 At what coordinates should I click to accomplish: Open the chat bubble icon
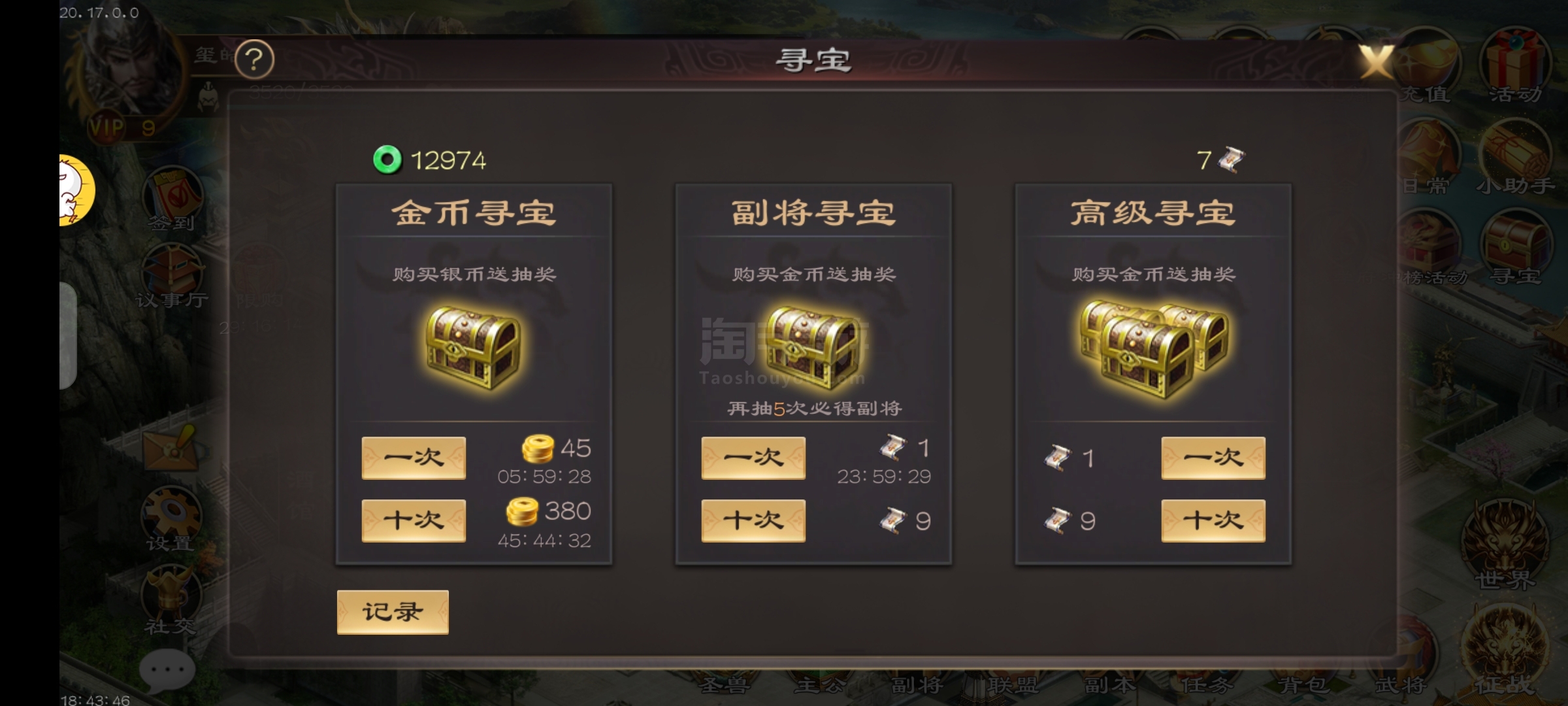167,671
